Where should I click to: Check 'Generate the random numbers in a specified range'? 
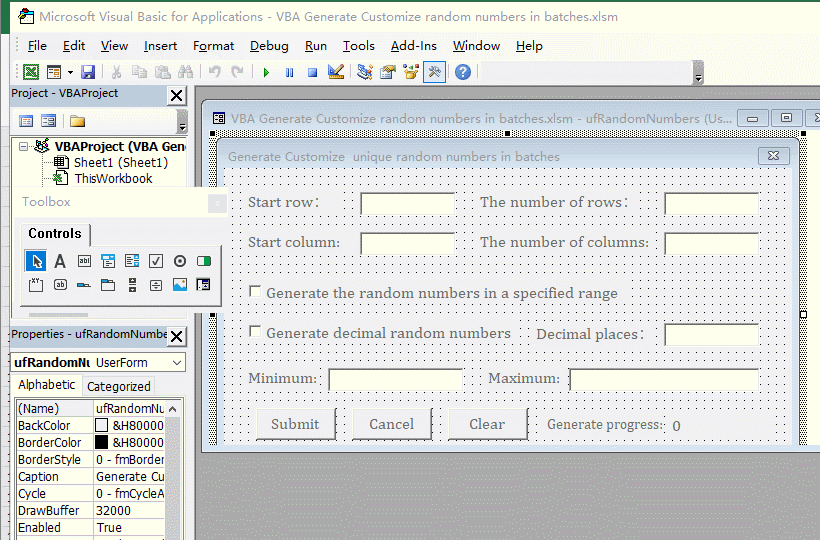255,291
